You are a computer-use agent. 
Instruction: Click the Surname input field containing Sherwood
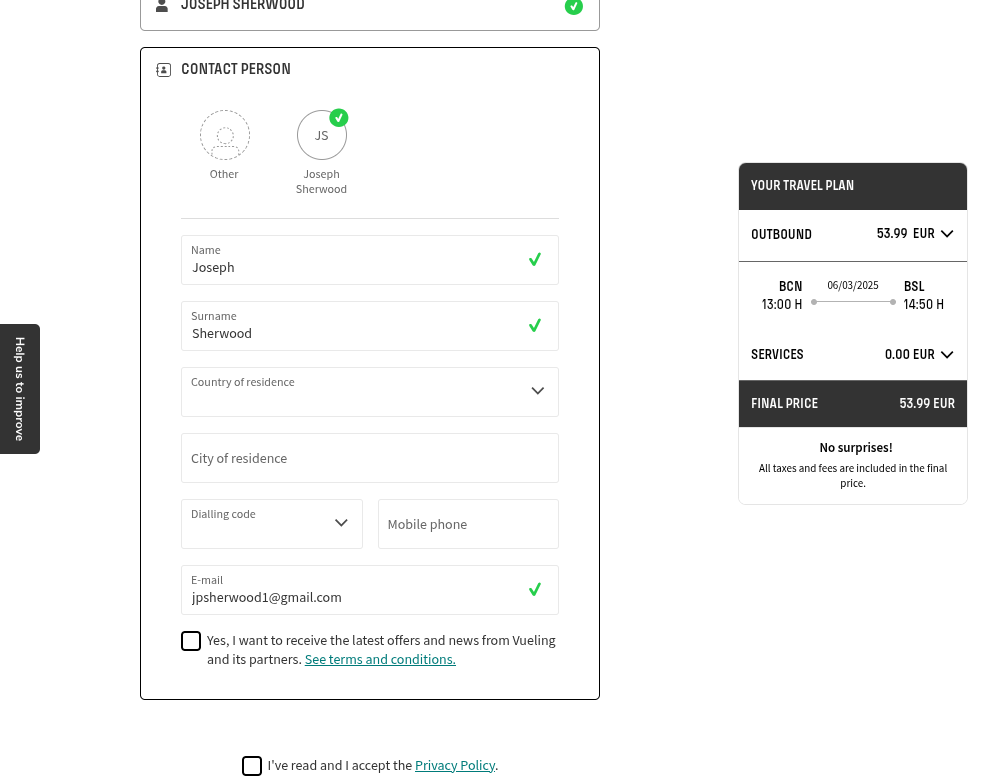pos(369,326)
